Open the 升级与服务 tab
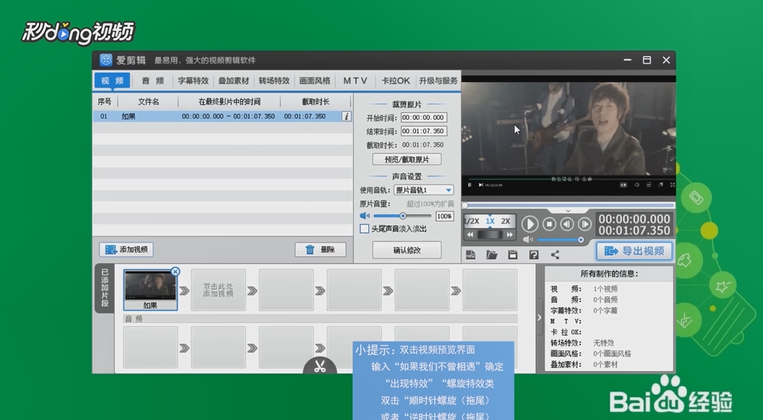This screenshot has width=763, height=420. (438, 81)
